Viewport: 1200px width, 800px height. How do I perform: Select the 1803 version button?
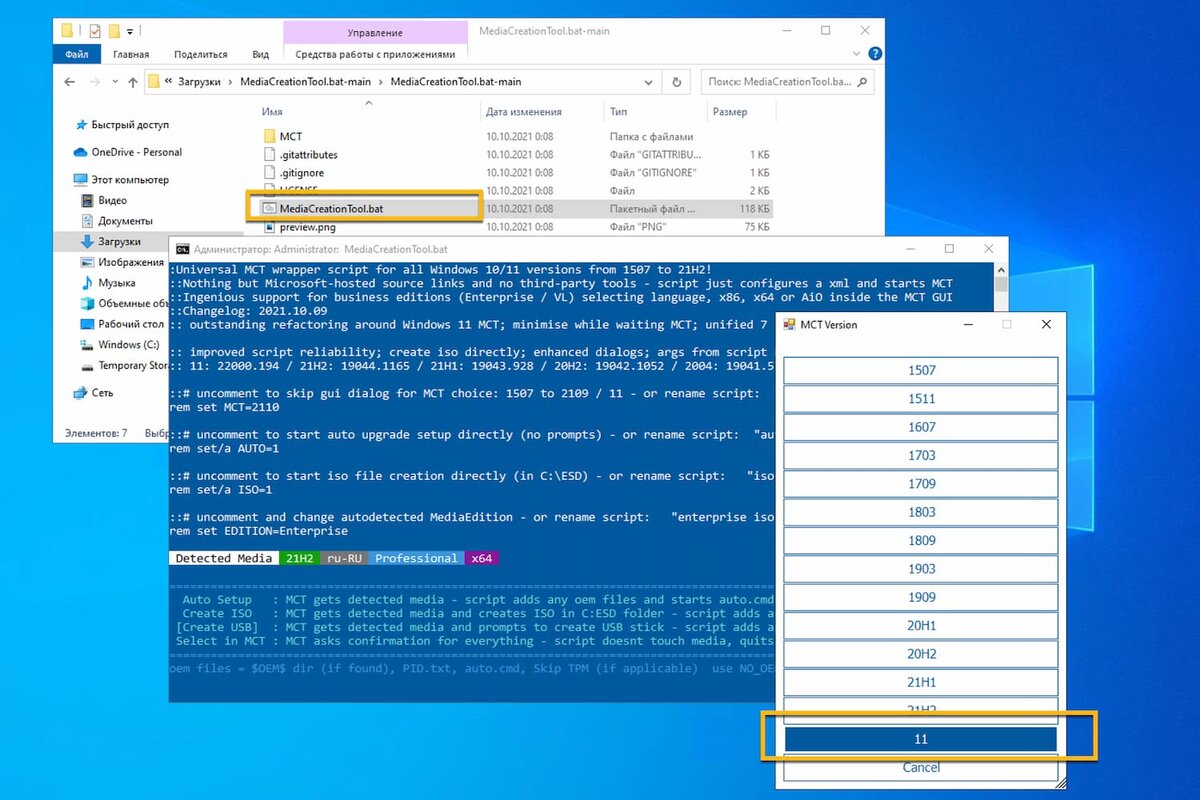(920, 512)
